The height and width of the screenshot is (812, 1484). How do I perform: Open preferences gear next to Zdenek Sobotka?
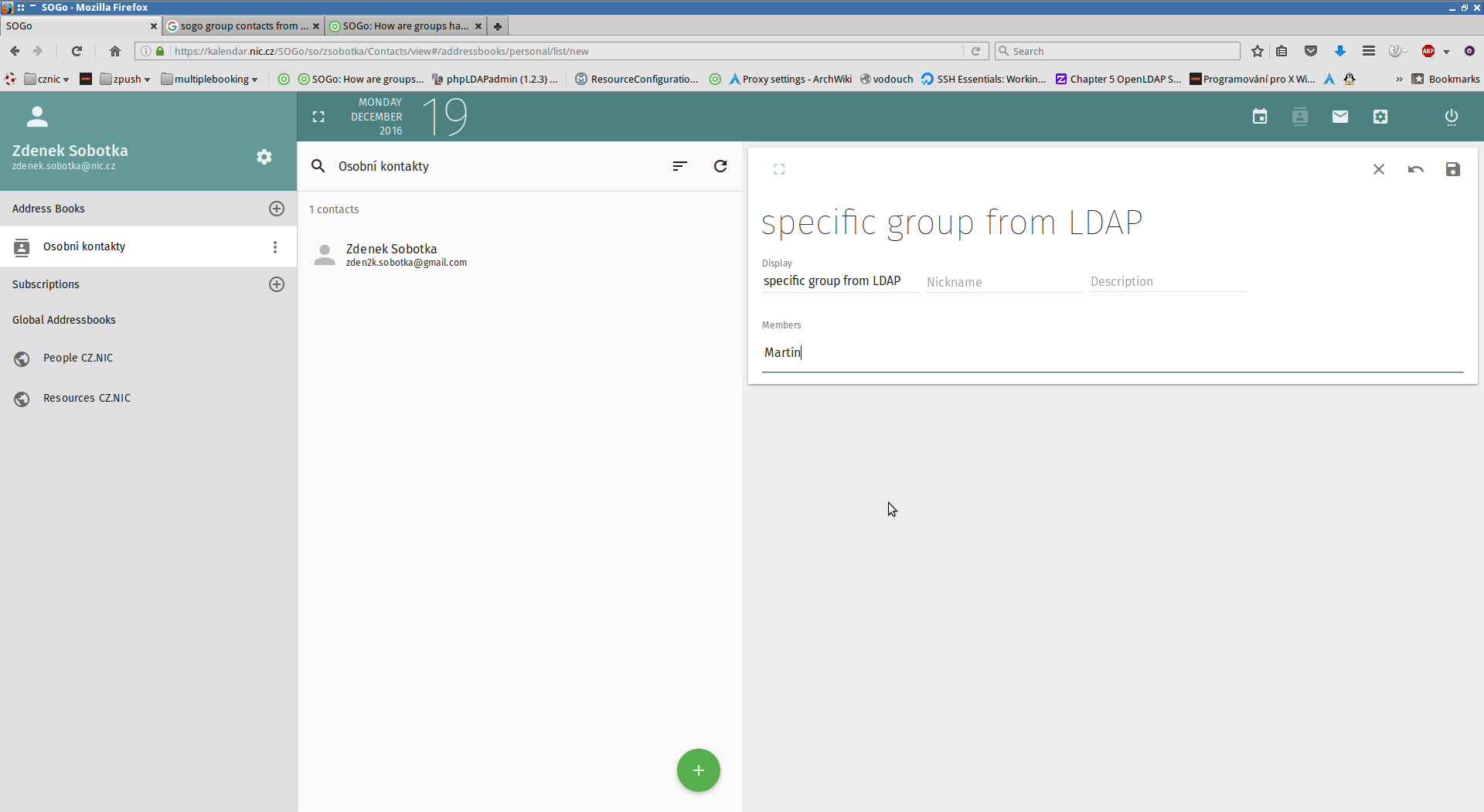(x=264, y=157)
